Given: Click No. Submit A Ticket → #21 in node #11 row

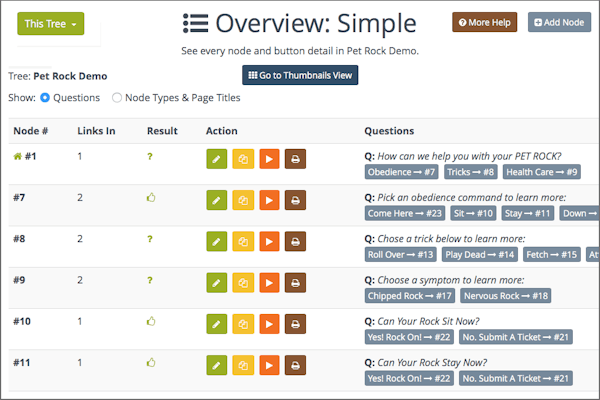Looking at the screenshot, I should tap(516, 379).
